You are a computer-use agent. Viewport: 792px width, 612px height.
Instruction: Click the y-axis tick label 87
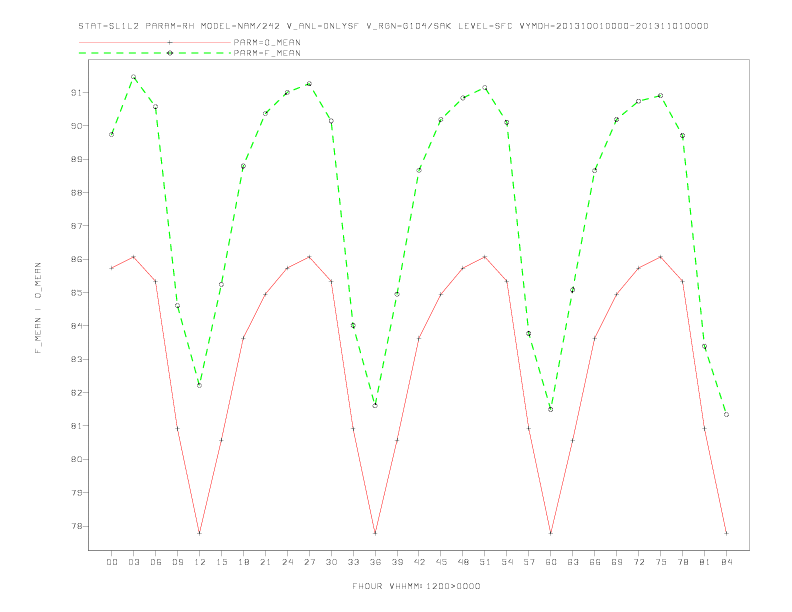pyautogui.click(x=76, y=226)
